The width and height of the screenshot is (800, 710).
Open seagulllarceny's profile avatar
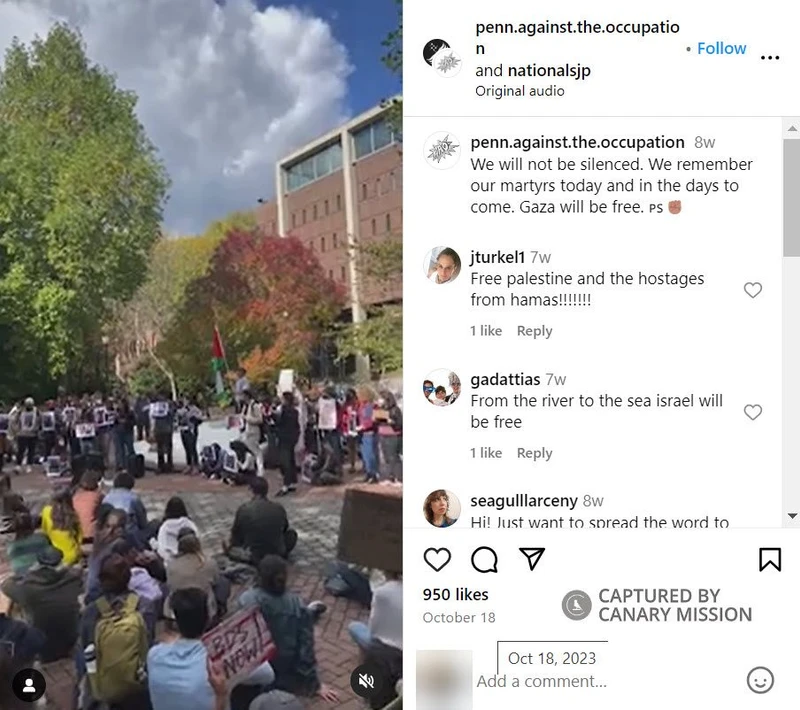[x=442, y=508]
